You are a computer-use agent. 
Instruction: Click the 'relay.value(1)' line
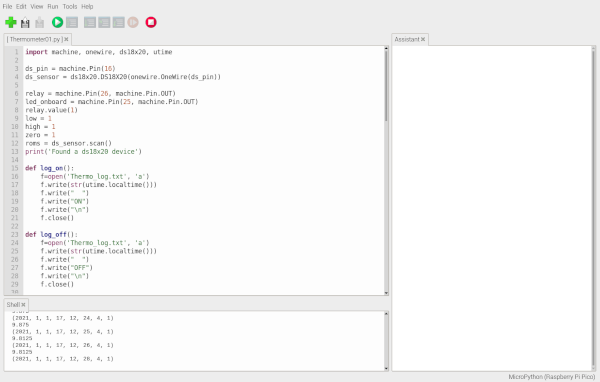pyautogui.click(x=51, y=110)
